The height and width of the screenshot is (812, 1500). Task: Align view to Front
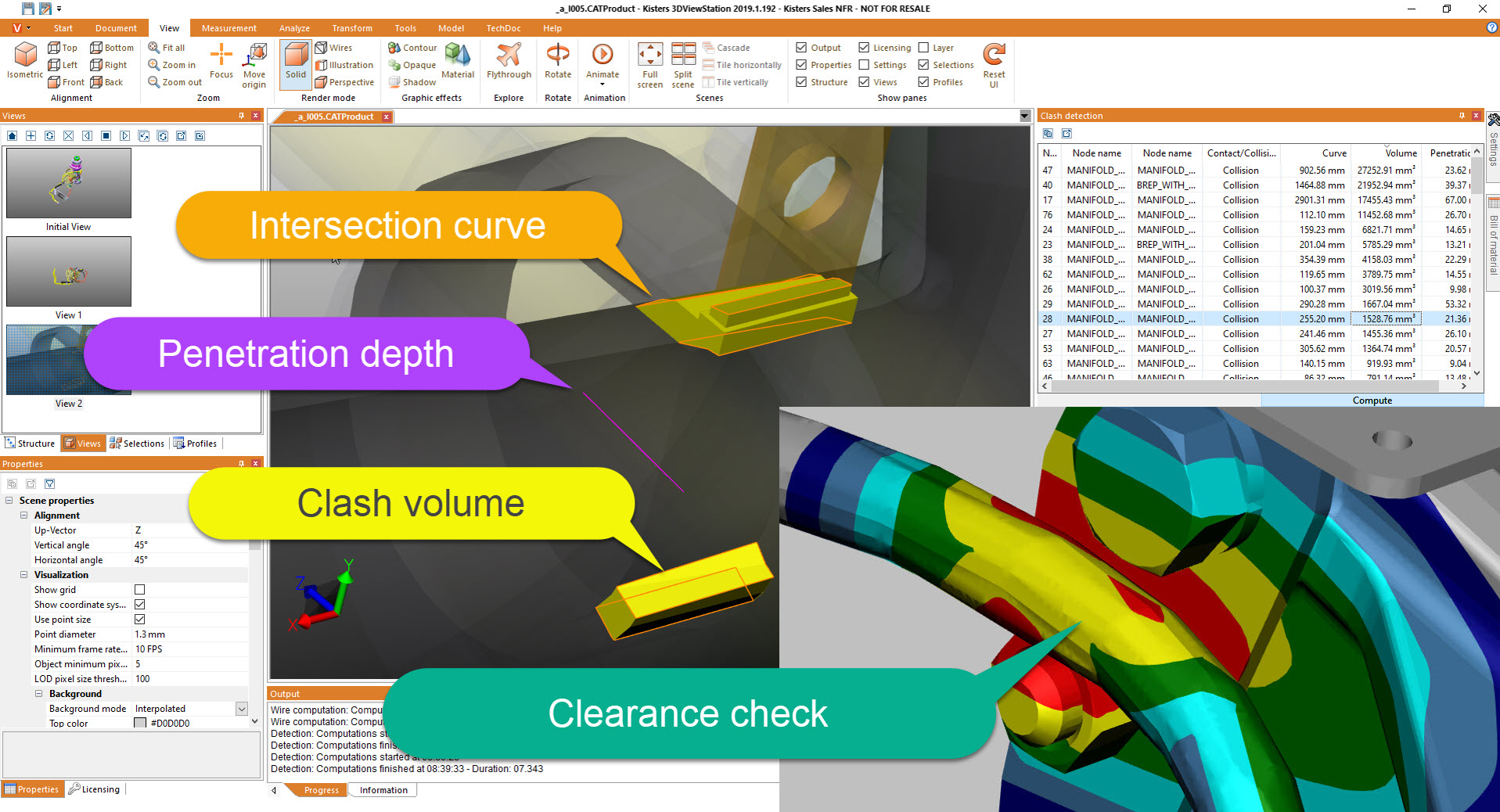[67, 82]
